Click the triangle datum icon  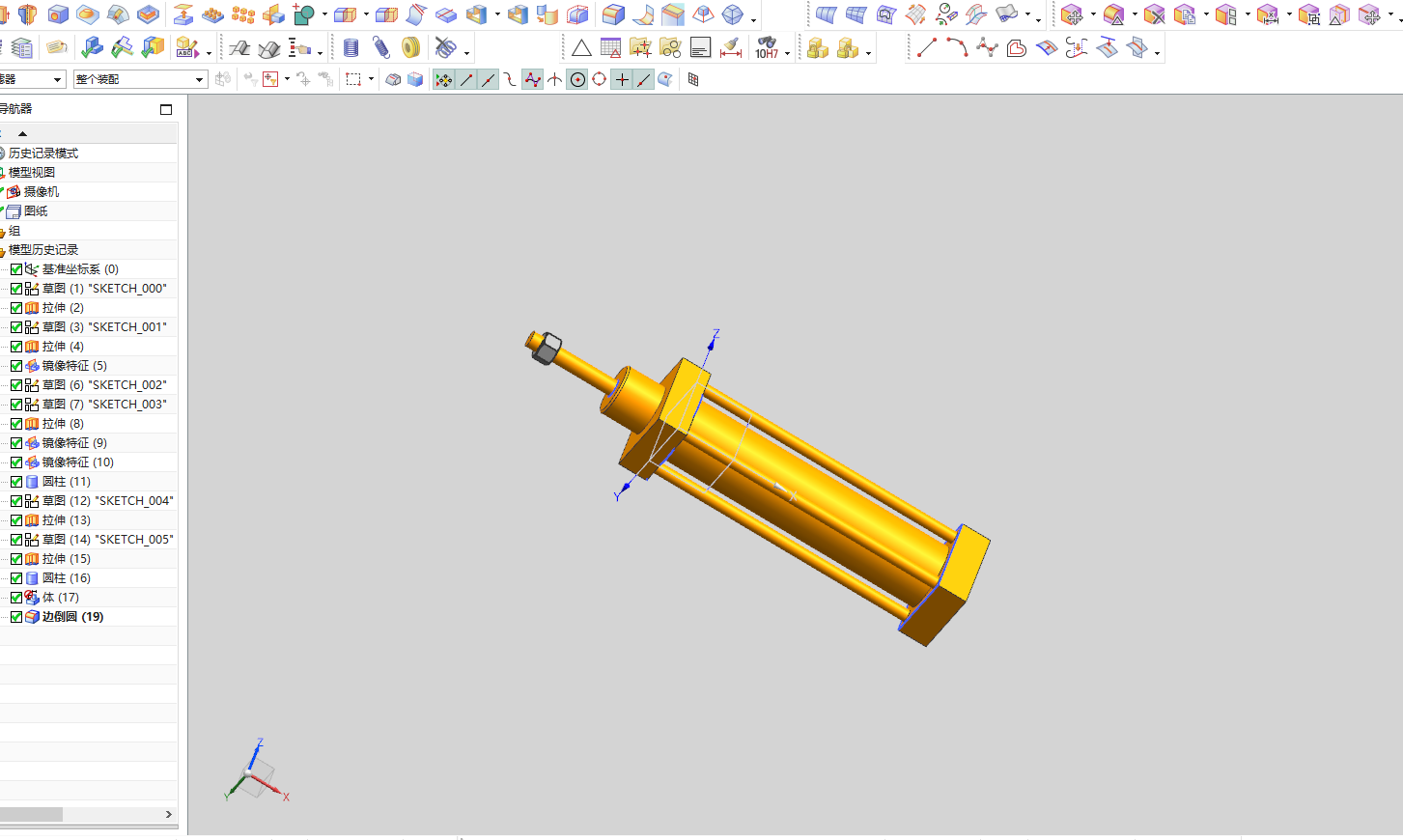(x=581, y=47)
